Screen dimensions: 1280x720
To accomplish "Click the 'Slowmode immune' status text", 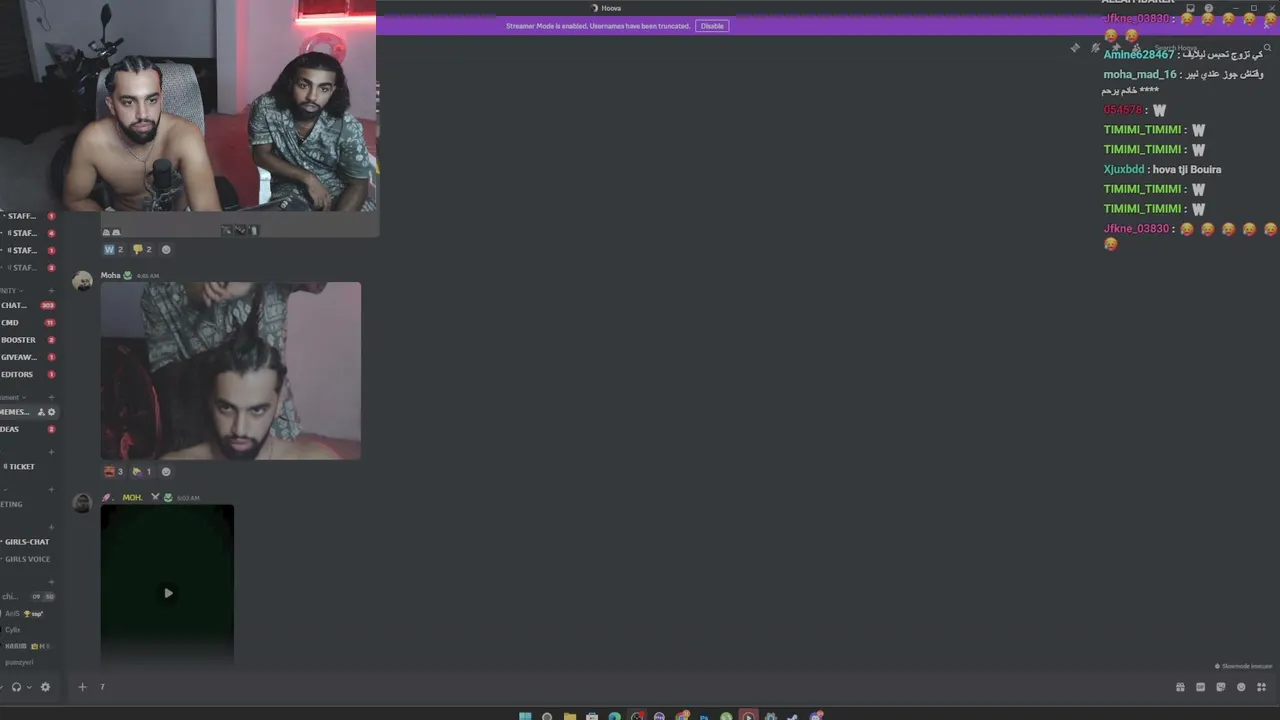I will tap(1246, 666).
